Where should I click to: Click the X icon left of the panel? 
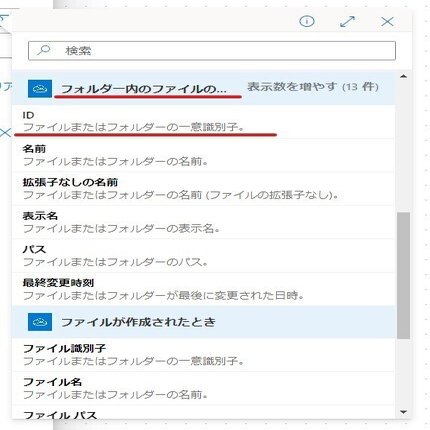(x=5, y=133)
